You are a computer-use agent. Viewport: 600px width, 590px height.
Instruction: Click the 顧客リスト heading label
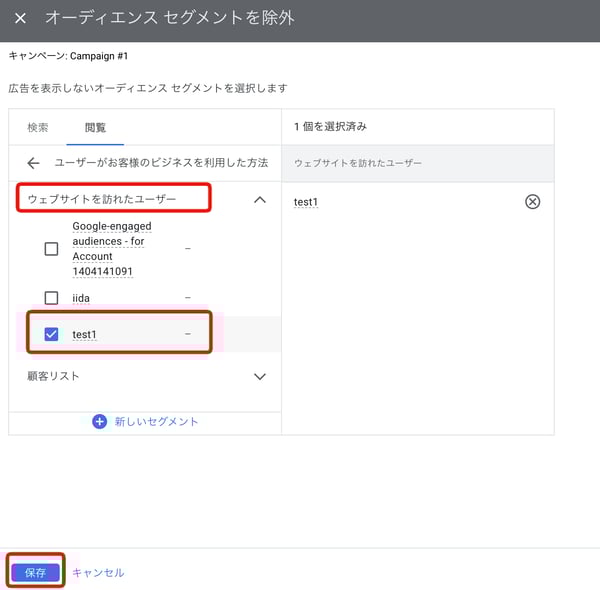pyautogui.click(x=54, y=377)
